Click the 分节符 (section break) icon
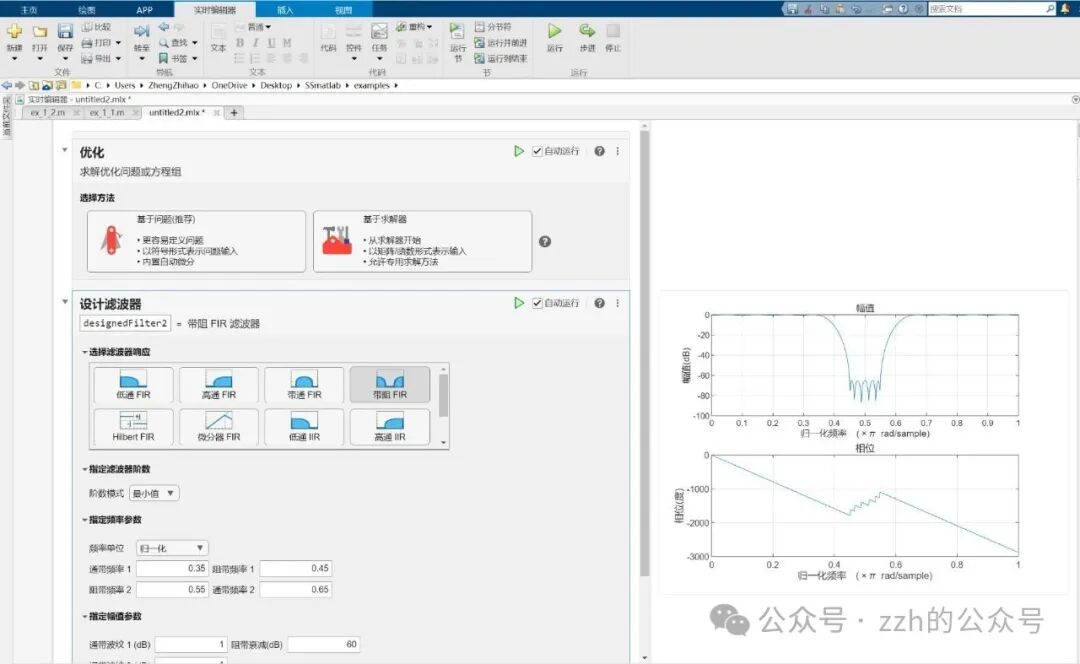The image size is (1080, 664). pos(480,24)
